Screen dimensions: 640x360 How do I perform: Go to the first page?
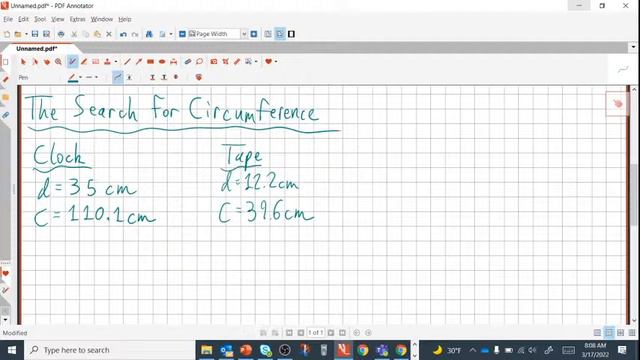tap(289, 333)
